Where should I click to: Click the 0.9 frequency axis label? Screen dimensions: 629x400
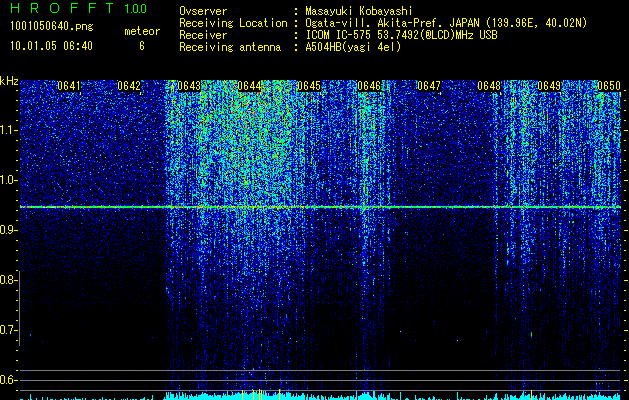pos(8,230)
